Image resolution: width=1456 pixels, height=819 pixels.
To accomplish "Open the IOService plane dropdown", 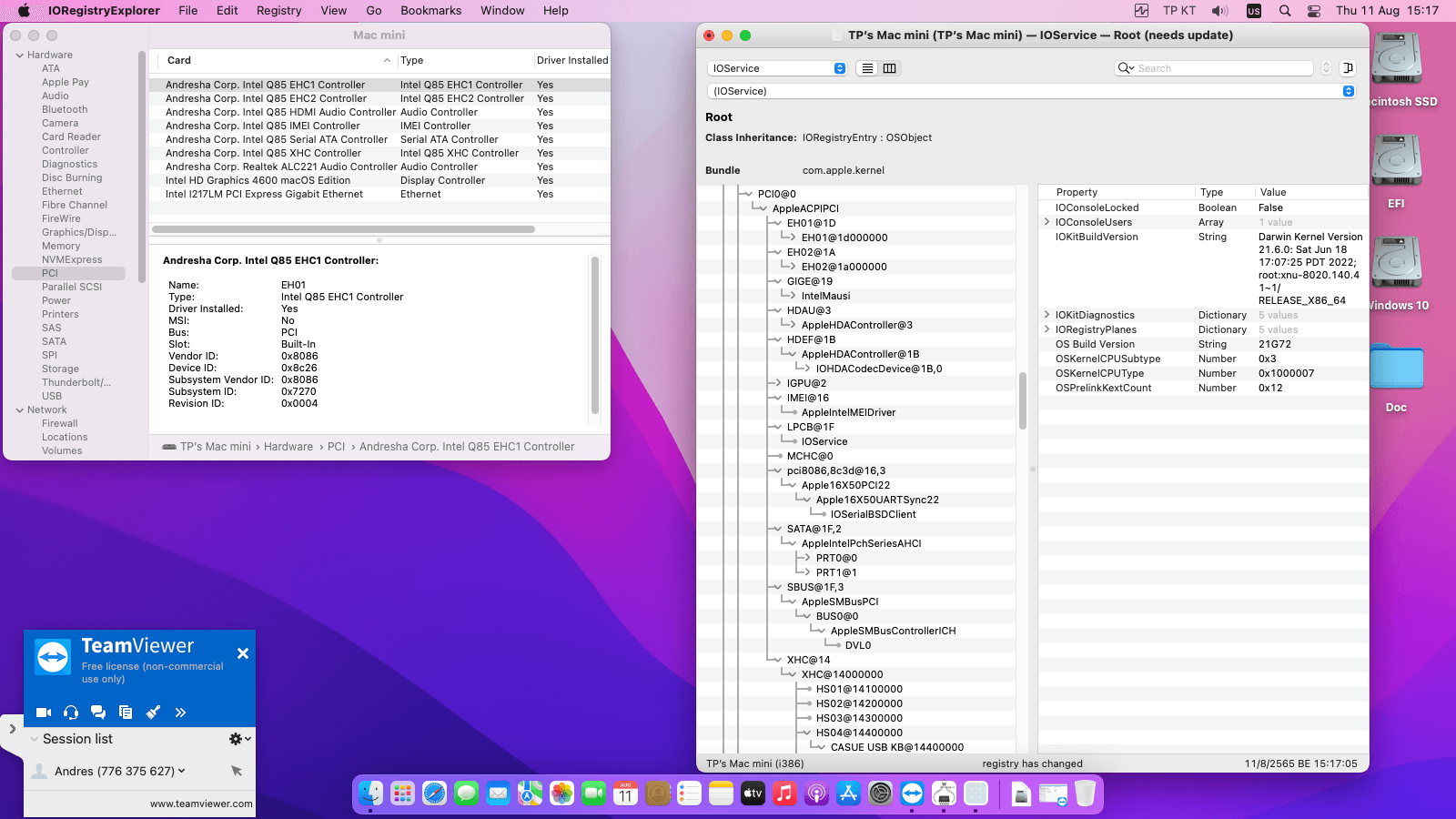I will tap(778, 68).
